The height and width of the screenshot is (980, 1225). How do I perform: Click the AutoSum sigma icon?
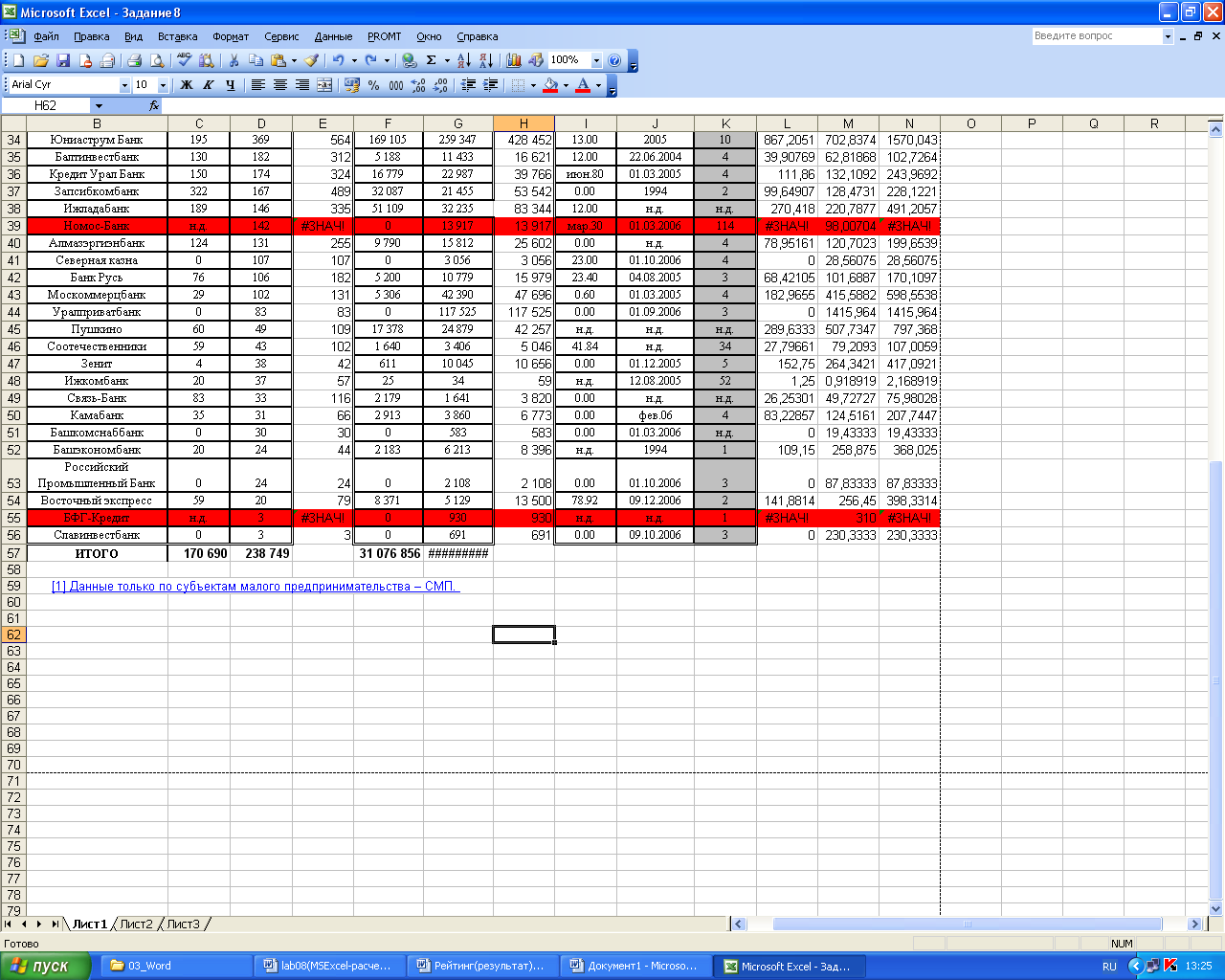[432, 60]
